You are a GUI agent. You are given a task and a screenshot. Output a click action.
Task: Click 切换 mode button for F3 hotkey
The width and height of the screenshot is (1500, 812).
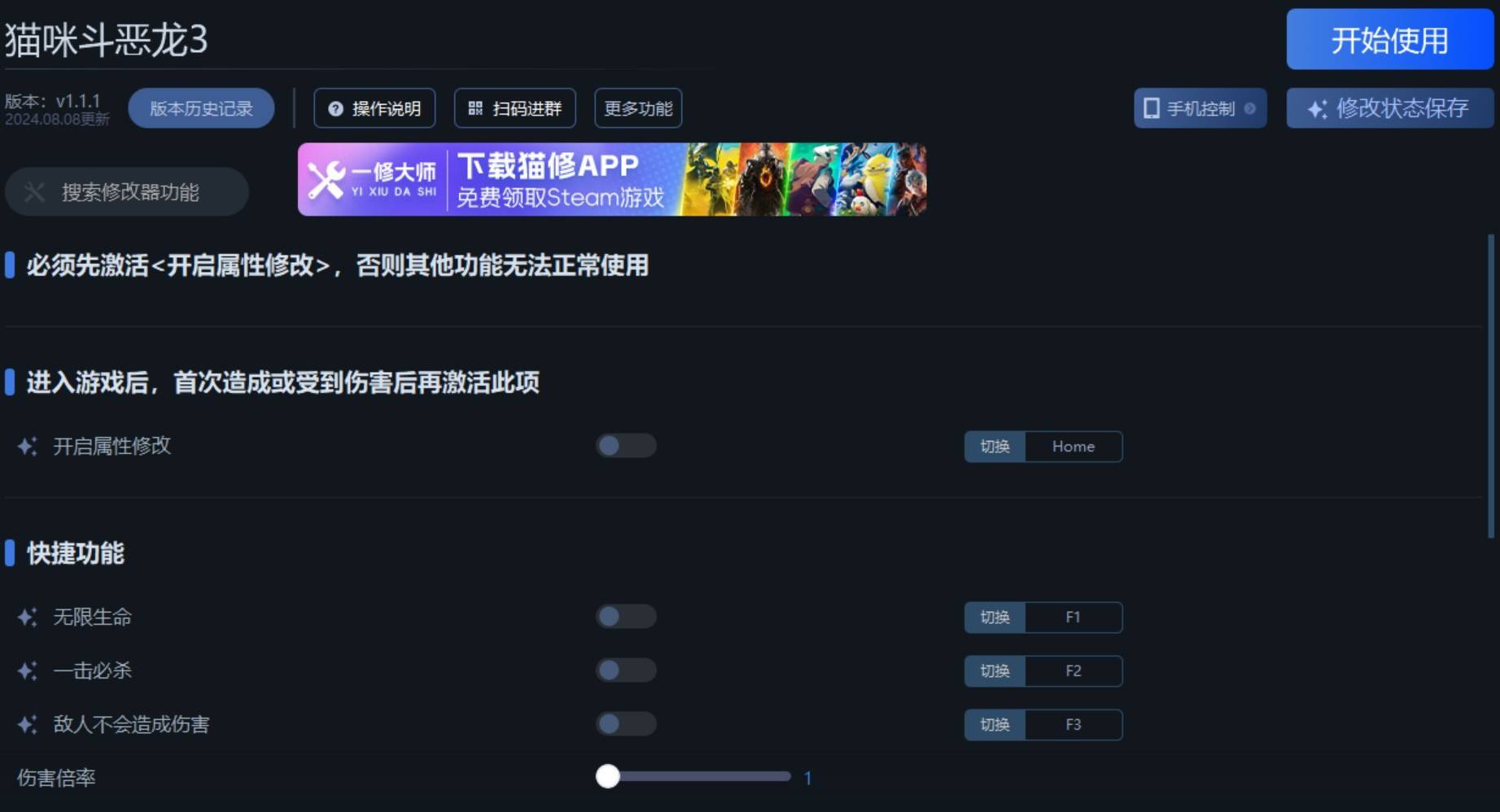pos(995,725)
